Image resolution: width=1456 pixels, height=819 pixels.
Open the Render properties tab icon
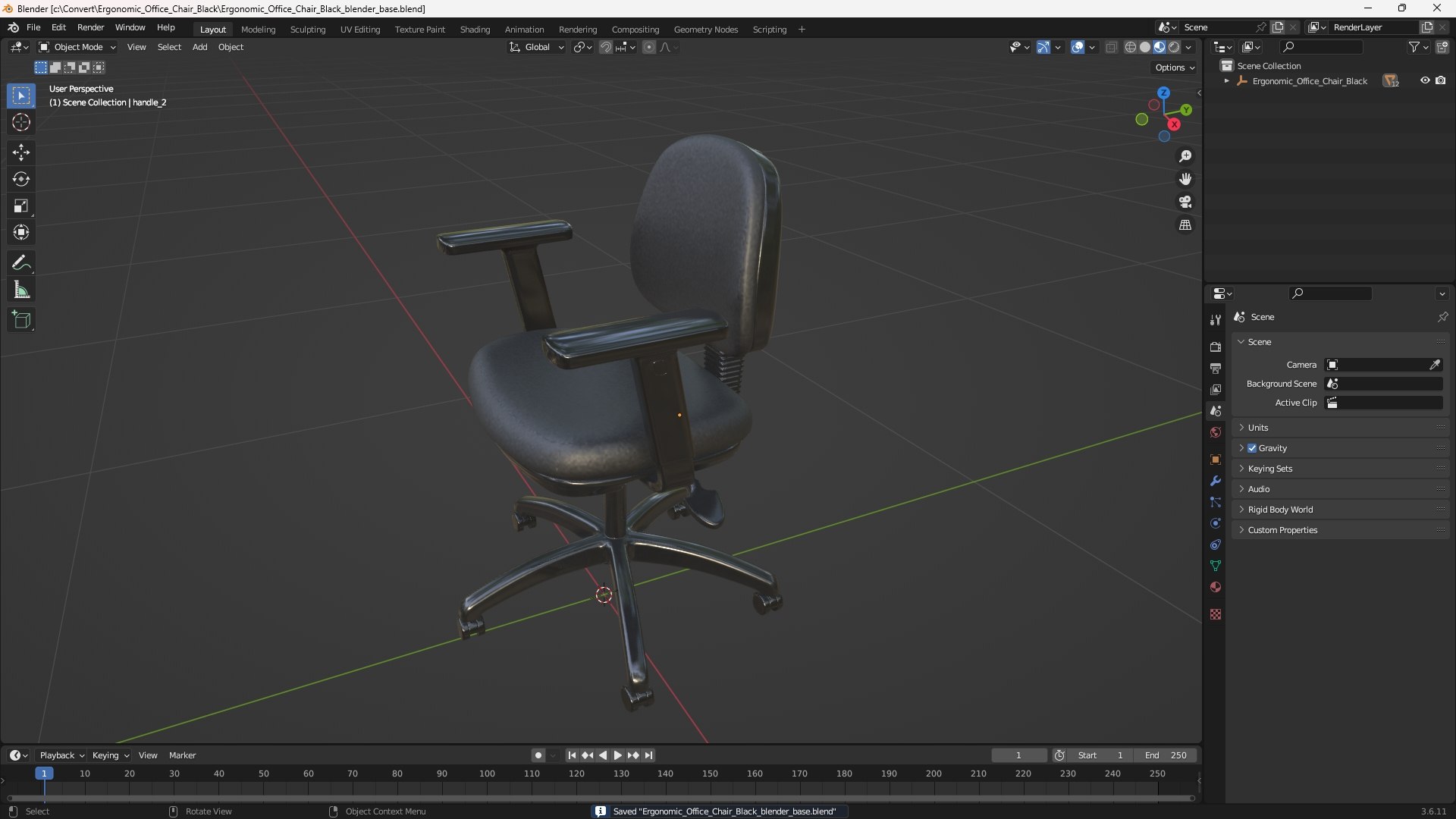tap(1216, 347)
